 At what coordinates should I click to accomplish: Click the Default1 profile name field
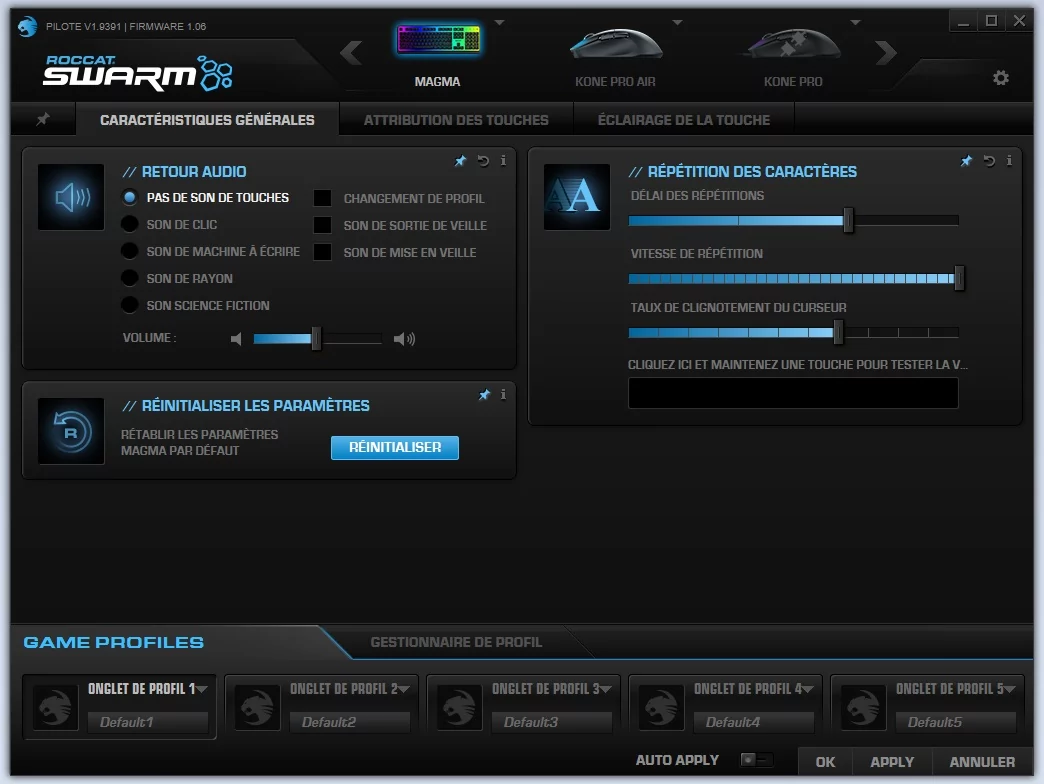pos(148,722)
